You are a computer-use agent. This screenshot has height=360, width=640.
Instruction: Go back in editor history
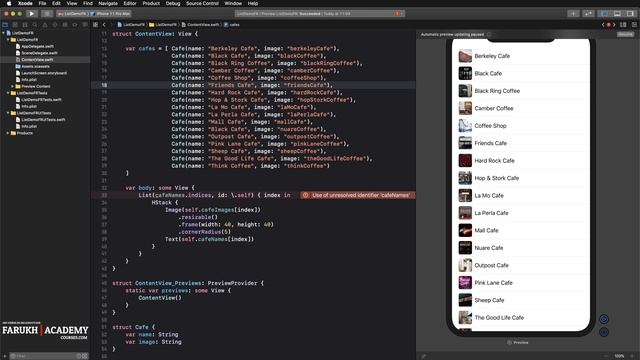pos(104,25)
